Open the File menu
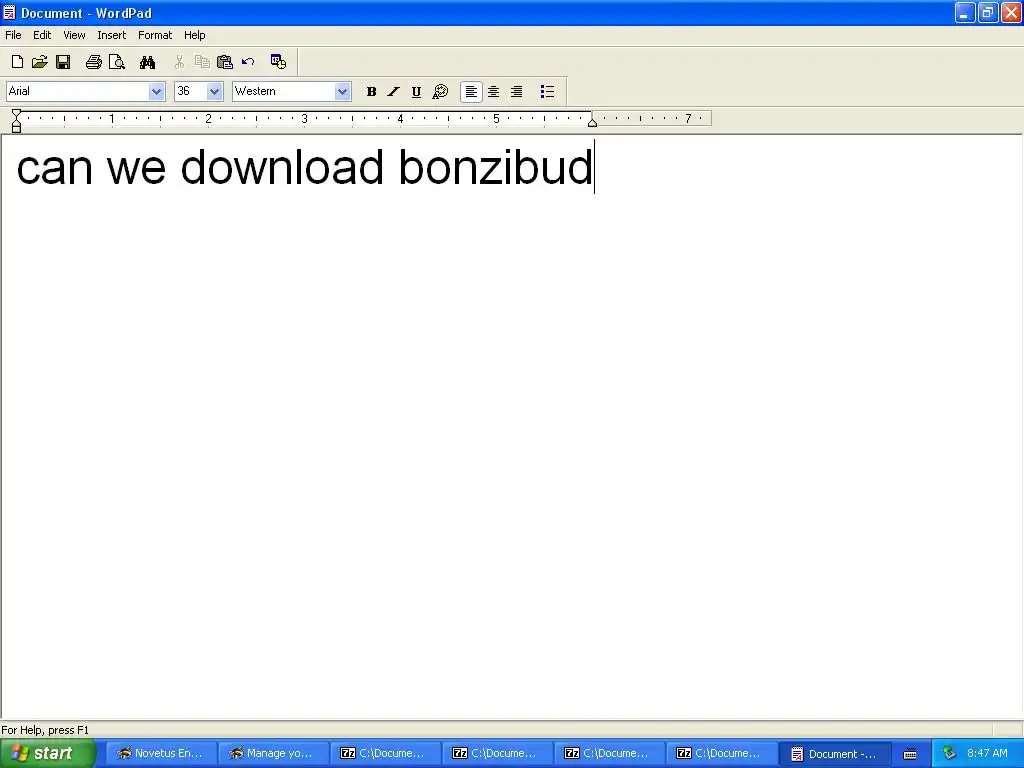1024x768 pixels. 13,35
